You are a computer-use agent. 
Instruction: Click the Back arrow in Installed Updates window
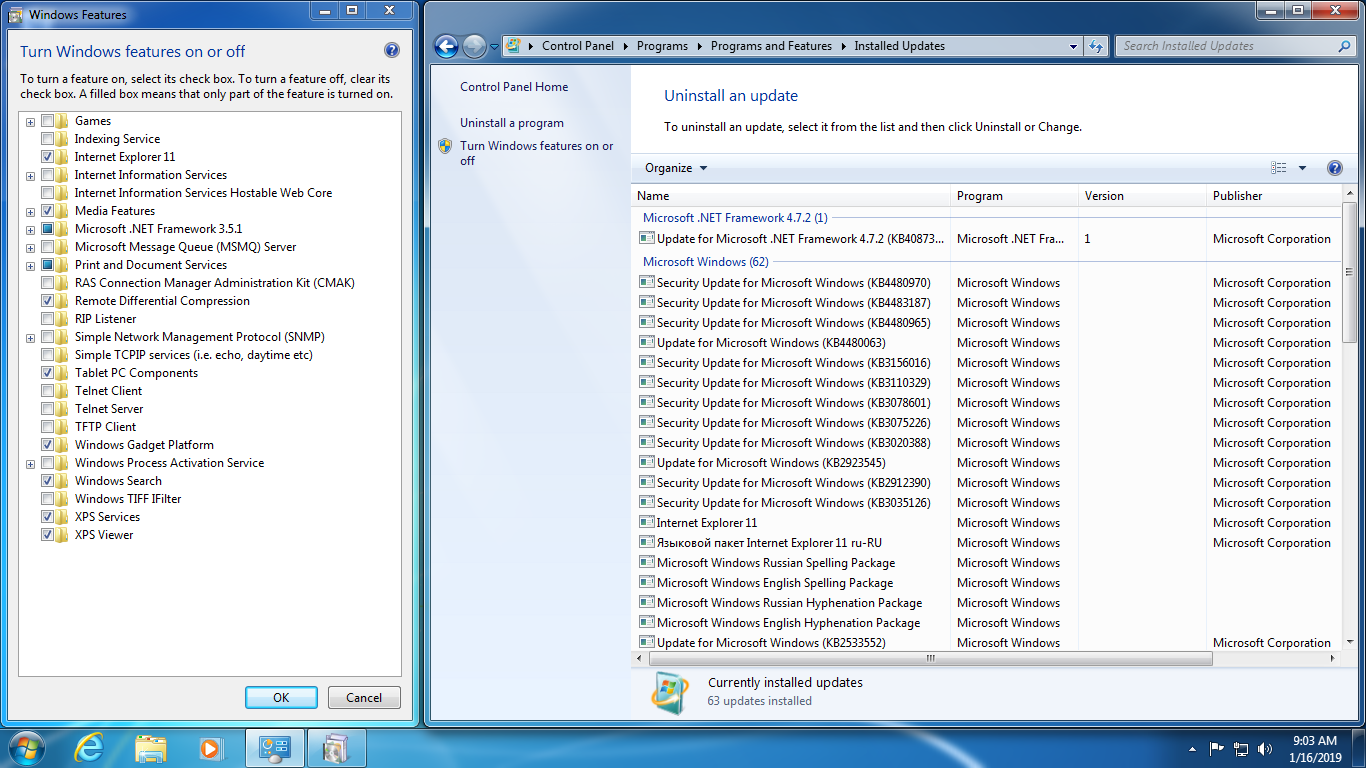pyautogui.click(x=446, y=46)
